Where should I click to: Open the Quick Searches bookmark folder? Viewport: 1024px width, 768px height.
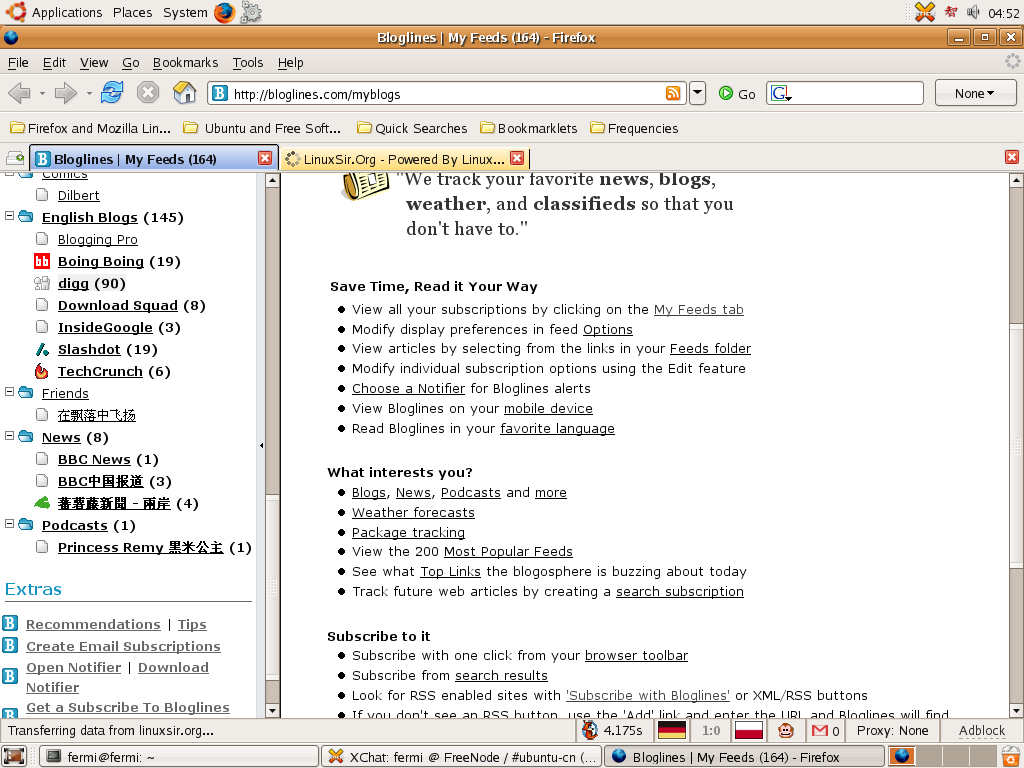point(412,128)
